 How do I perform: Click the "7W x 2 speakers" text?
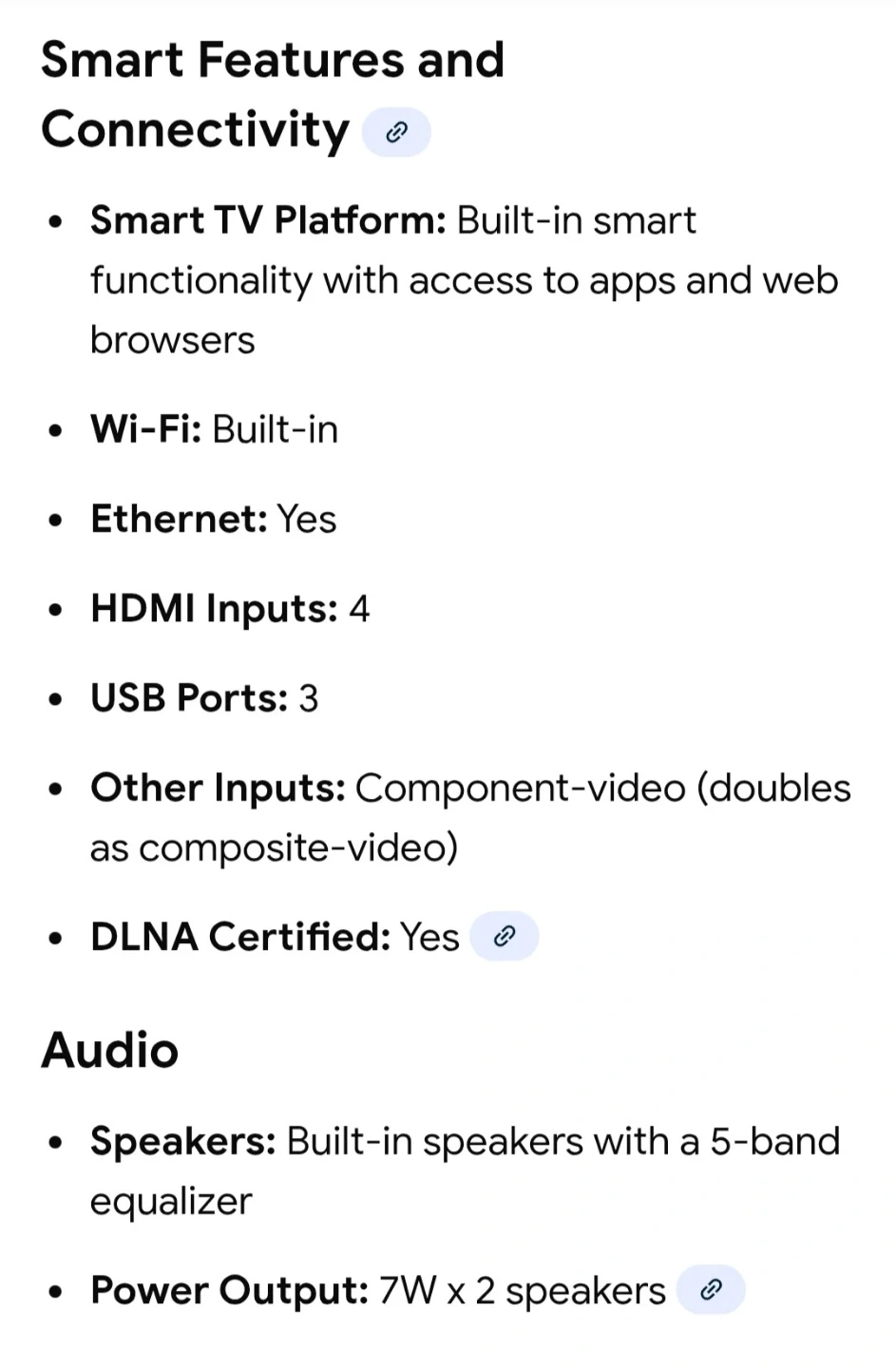[522, 1290]
